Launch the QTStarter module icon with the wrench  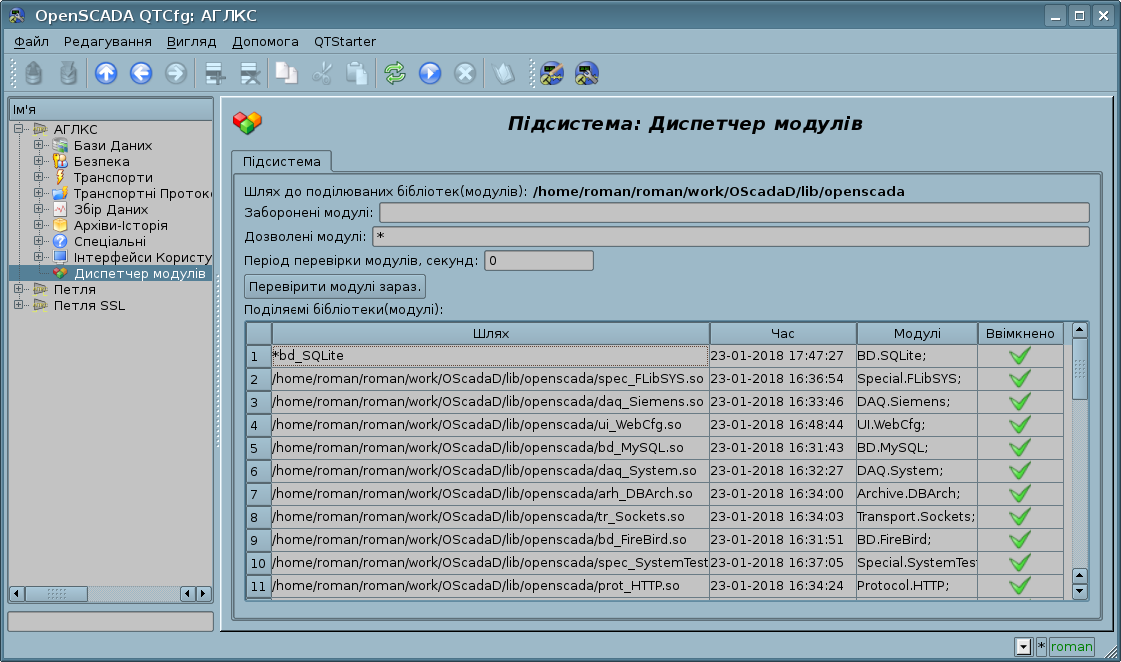[x=586, y=73]
